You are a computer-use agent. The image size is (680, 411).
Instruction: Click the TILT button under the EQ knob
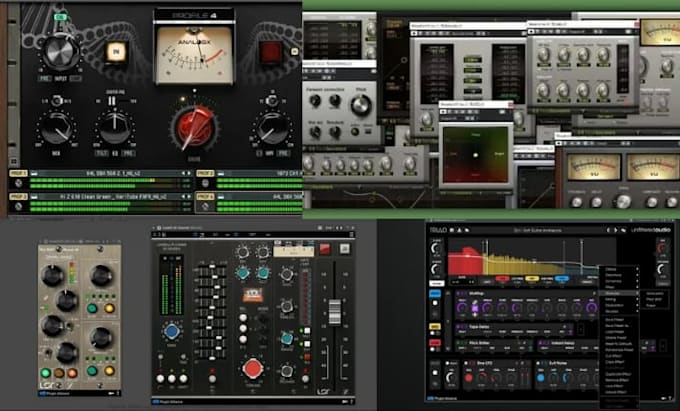(102, 153)
